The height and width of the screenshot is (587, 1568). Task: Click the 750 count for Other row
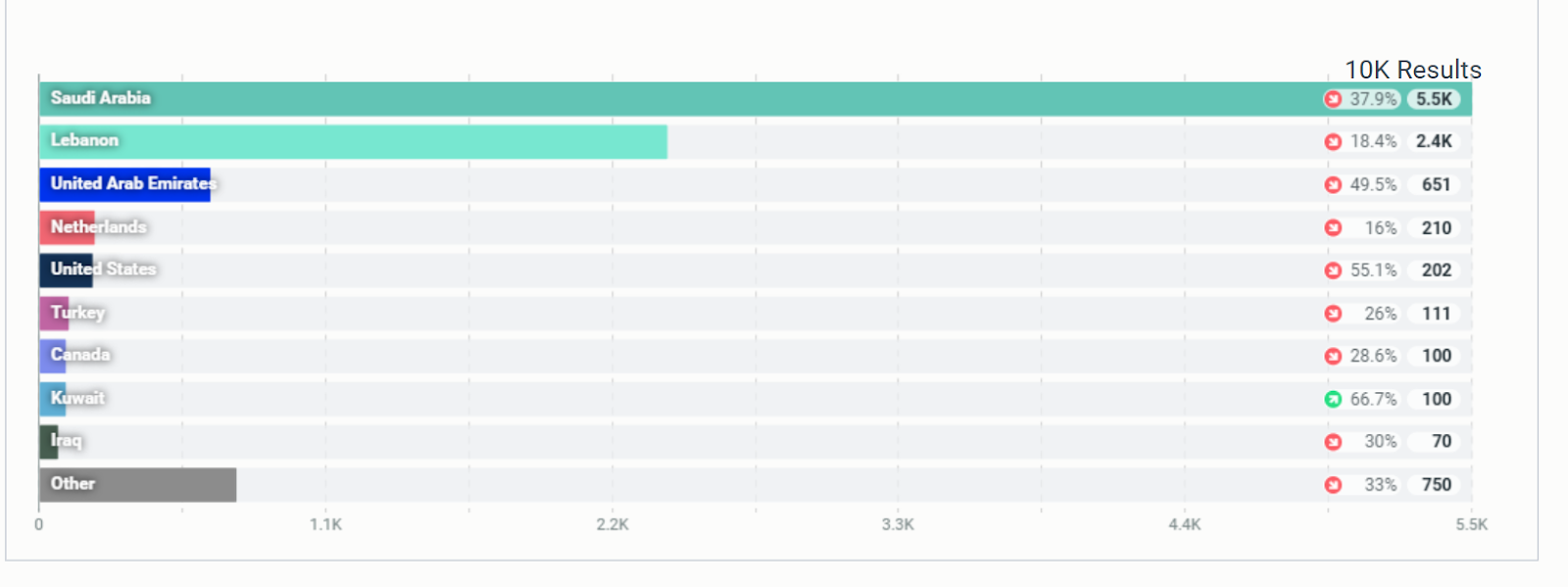tap(1436, 485)
